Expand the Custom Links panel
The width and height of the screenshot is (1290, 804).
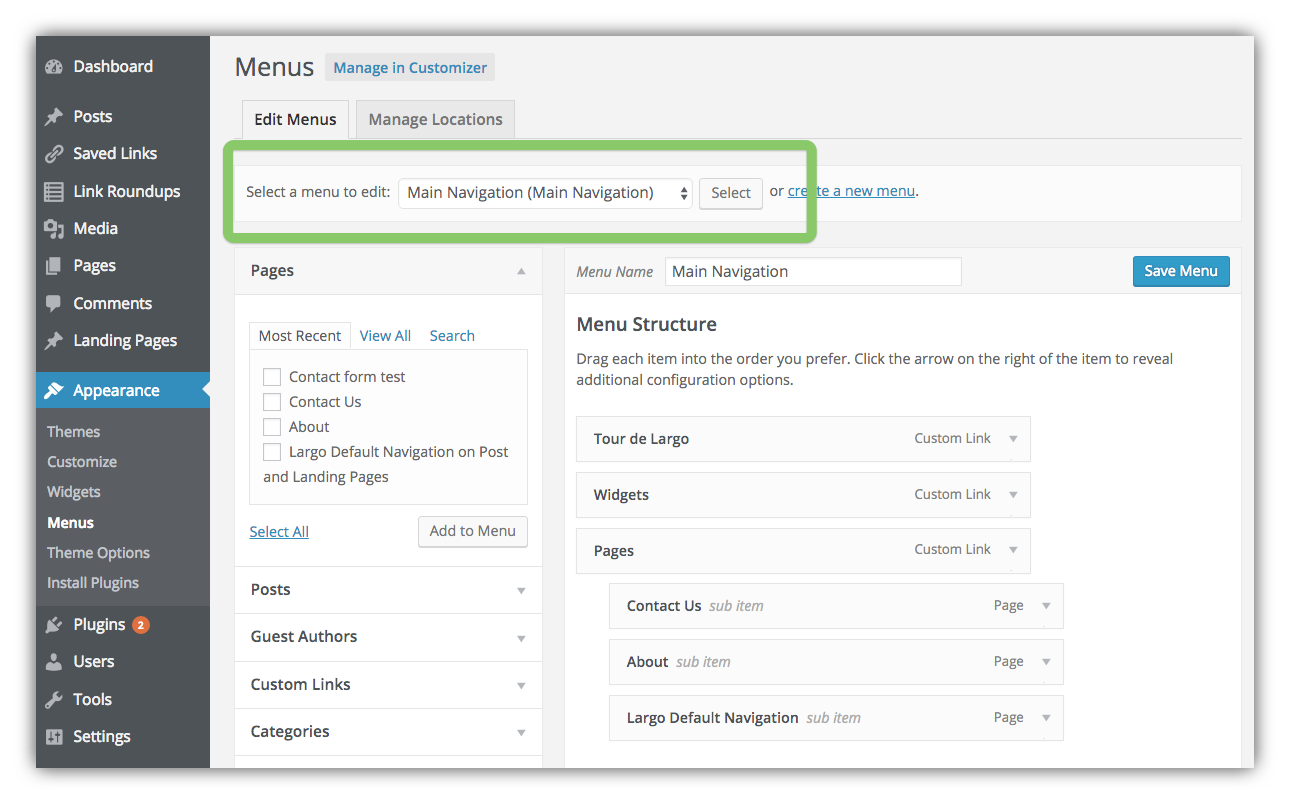[521, 686]
